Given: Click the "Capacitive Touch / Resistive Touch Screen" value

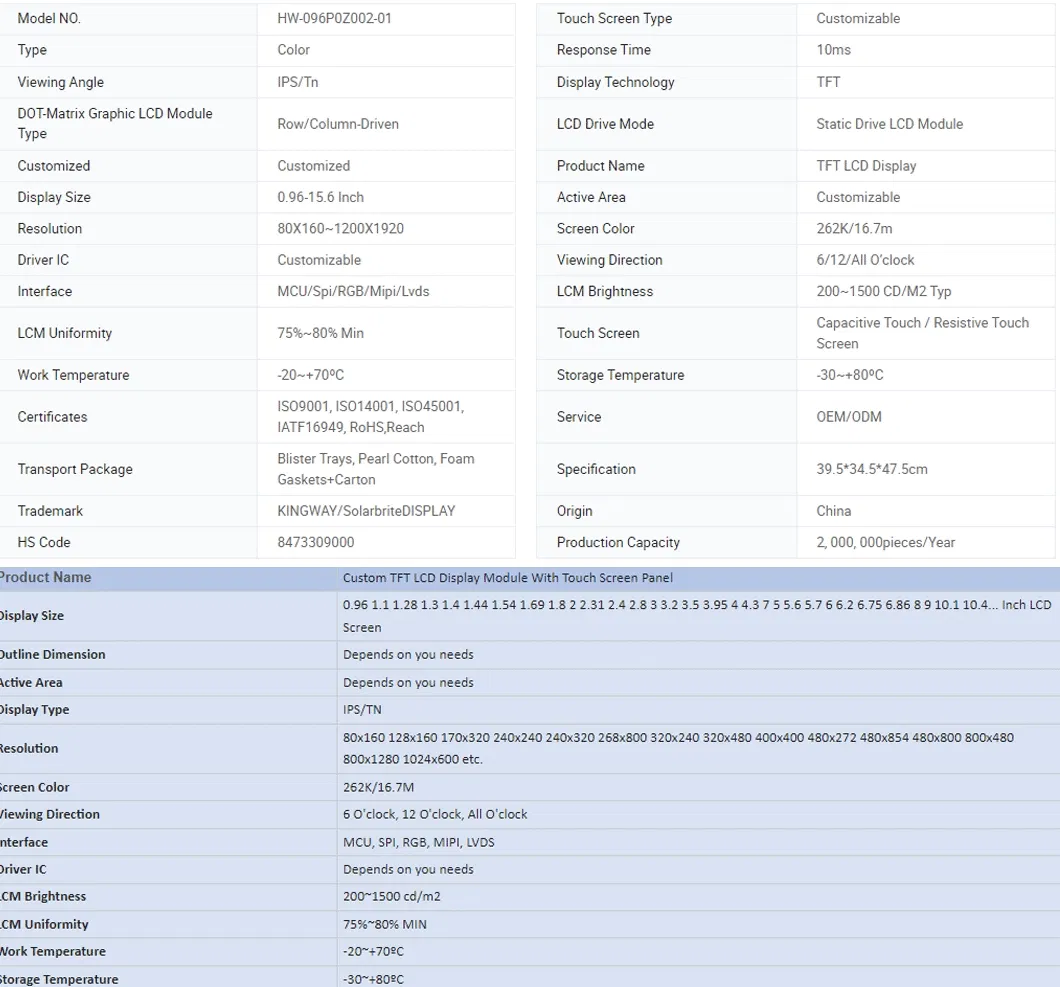Looking at the screenshot, I should coord(922,333).
